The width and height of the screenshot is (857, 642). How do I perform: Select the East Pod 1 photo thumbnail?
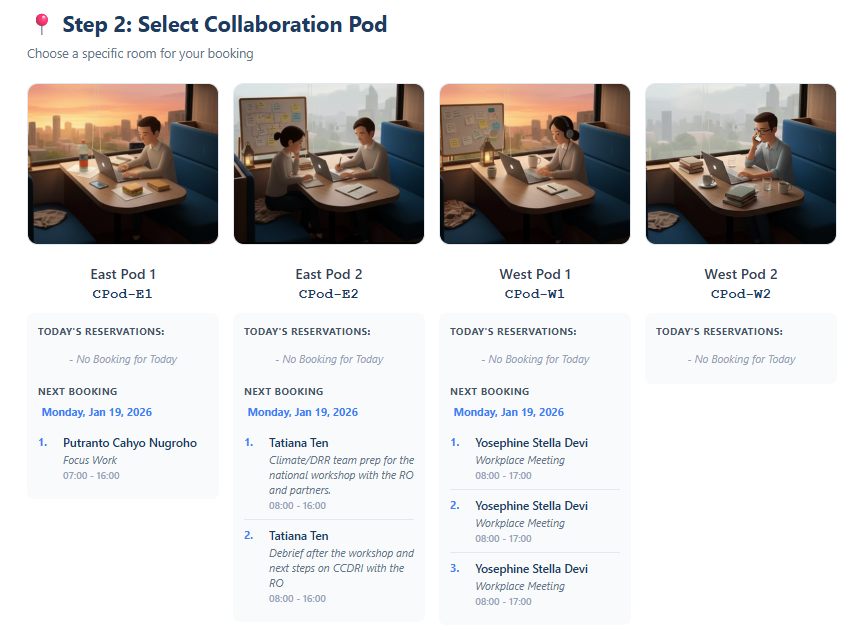point(122,163)
